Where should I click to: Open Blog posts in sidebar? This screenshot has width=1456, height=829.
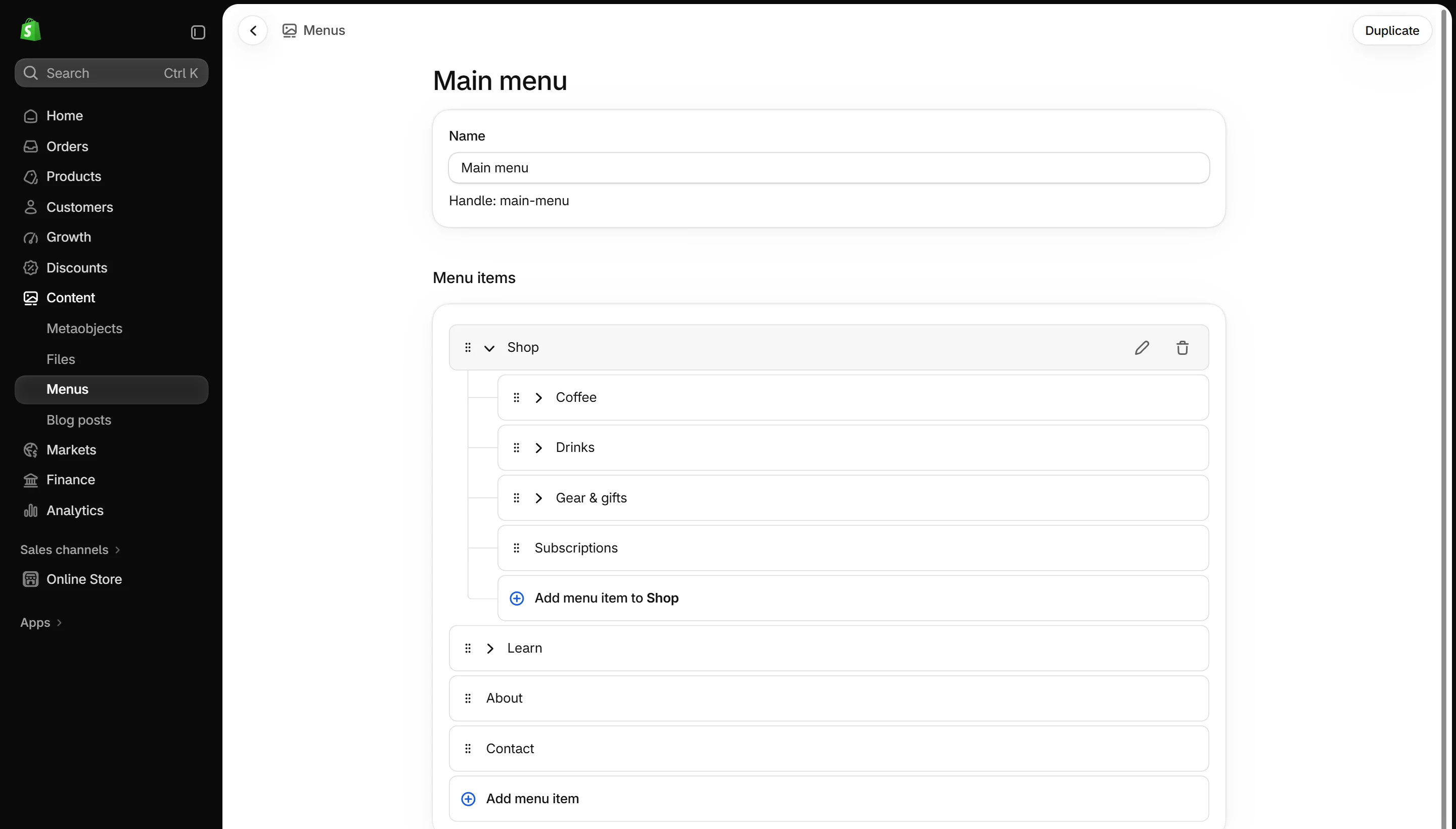(78, 420)
